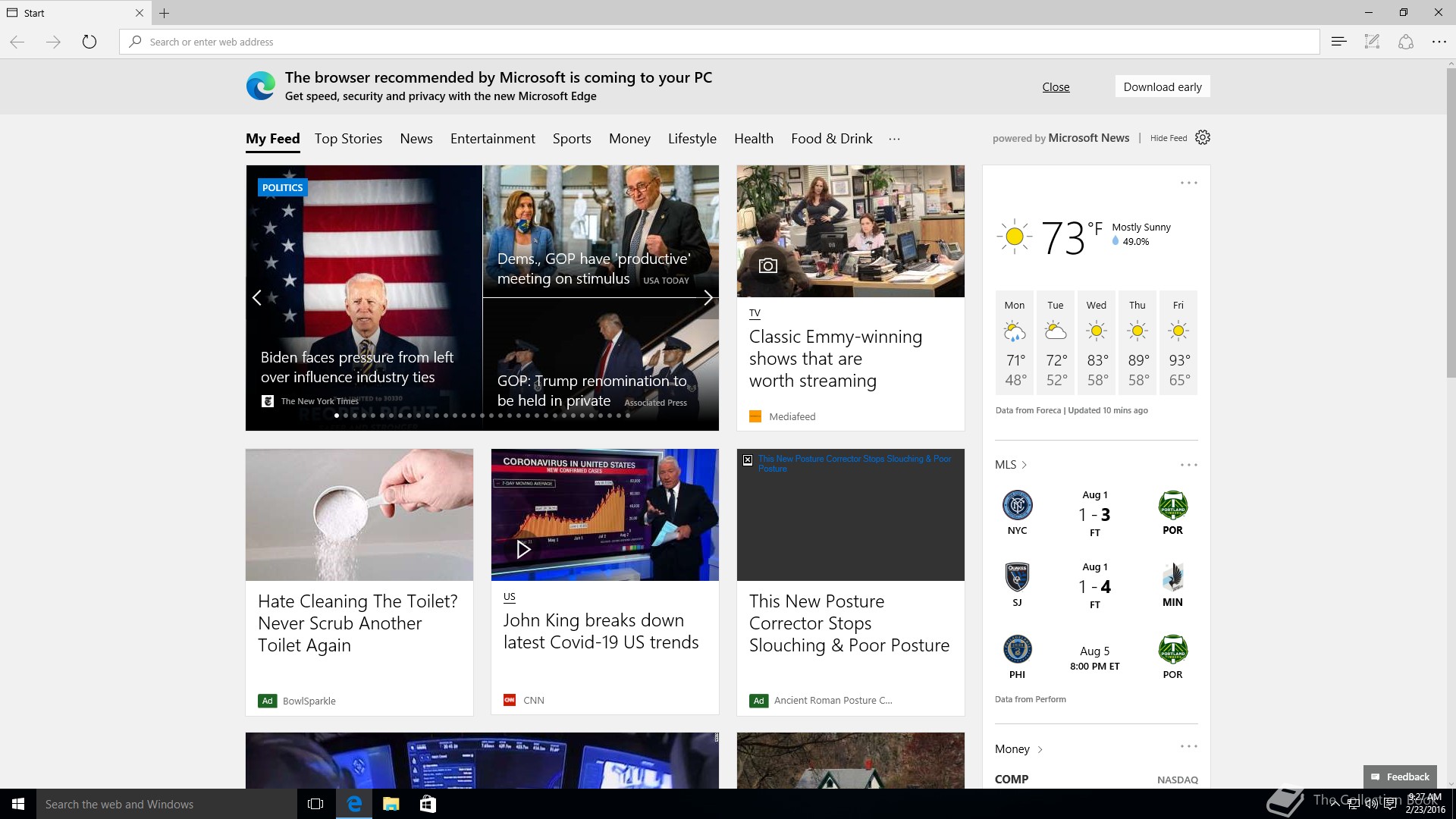Screen dimensions: 1456x819
Task: Click the new Microsoft Edge logo in banner
Action: (260, 86)
